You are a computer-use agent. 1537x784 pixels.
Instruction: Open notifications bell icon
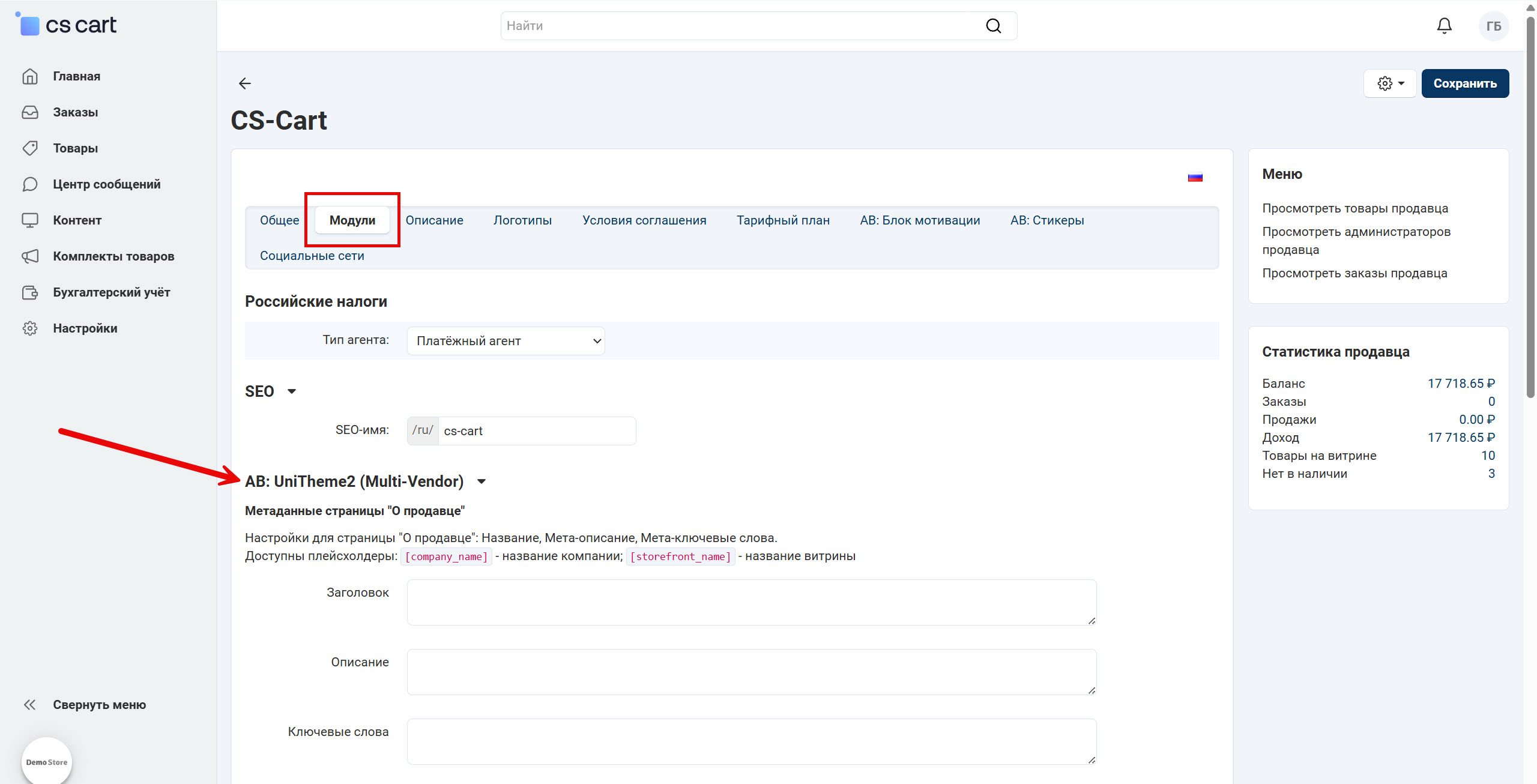coord(1445,26)
